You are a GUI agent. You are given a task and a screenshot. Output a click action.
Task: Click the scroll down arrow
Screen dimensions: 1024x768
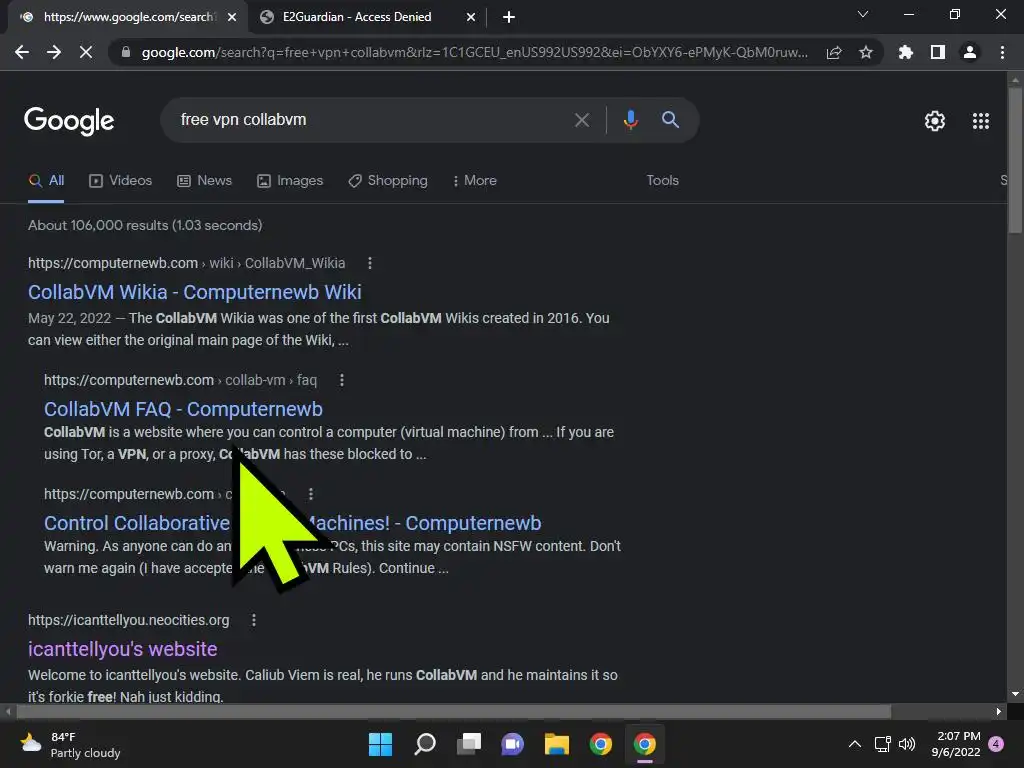1015,694
